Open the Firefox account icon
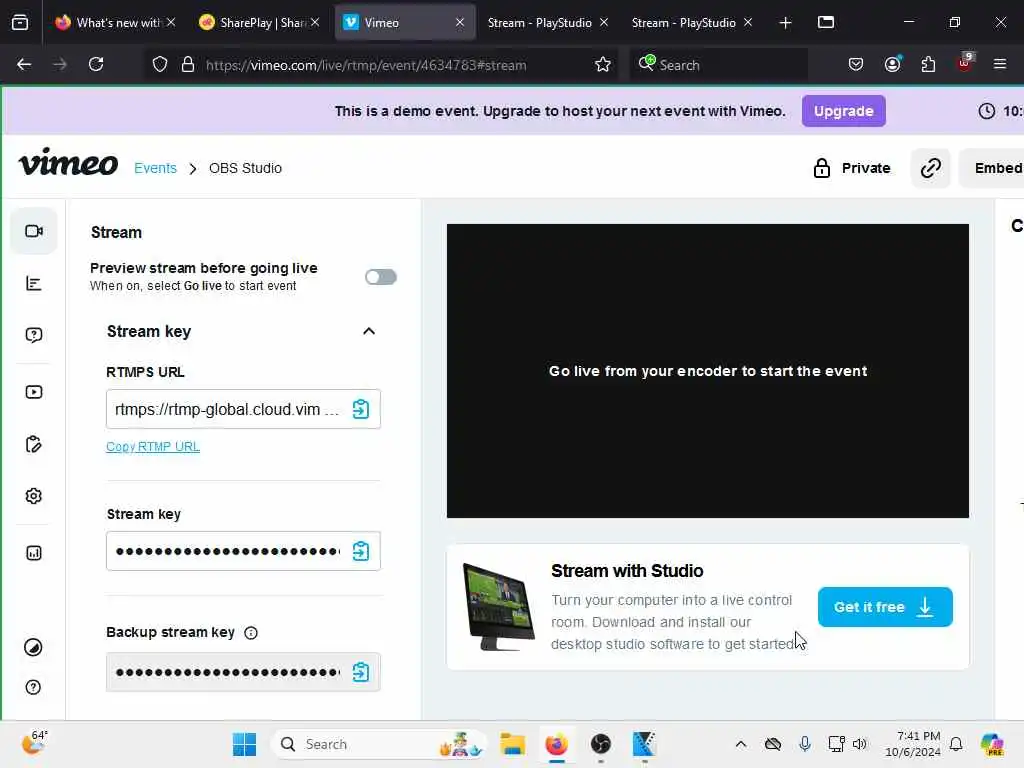The width and height of the screenshot is (1024, 768). point(892,64)
